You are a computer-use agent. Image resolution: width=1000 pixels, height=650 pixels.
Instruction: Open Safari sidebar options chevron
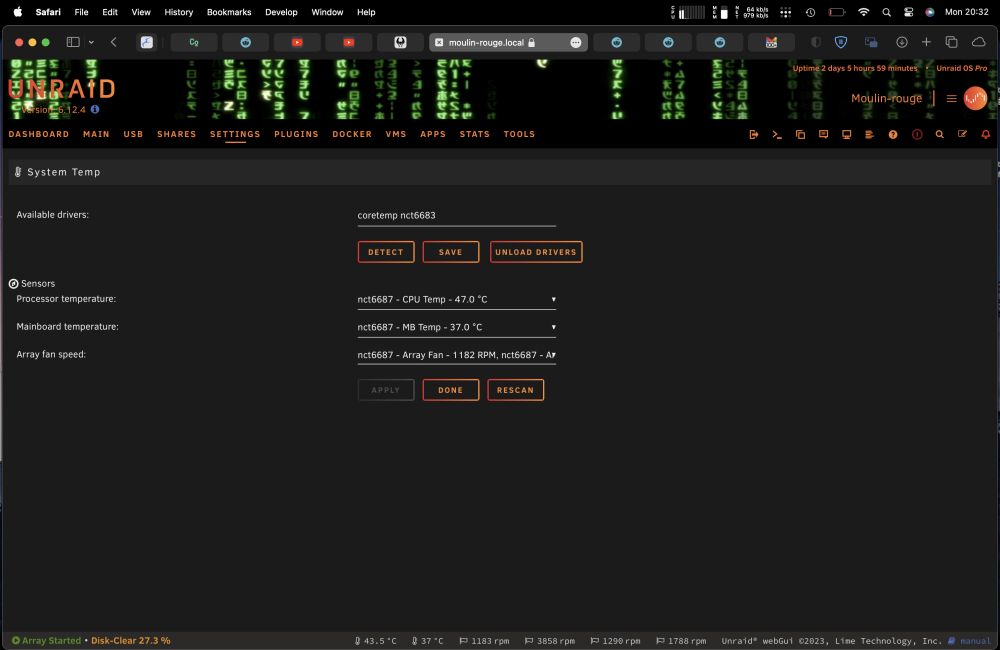coord(91,42)
